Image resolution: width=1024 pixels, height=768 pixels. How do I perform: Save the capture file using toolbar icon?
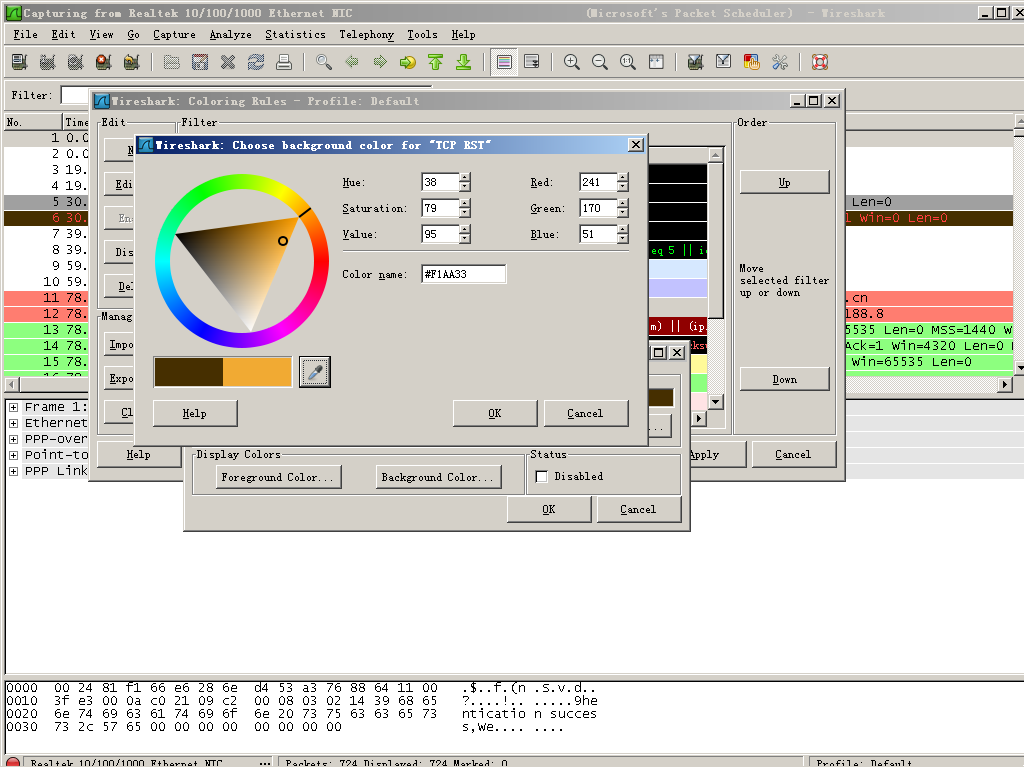(200, 62)
